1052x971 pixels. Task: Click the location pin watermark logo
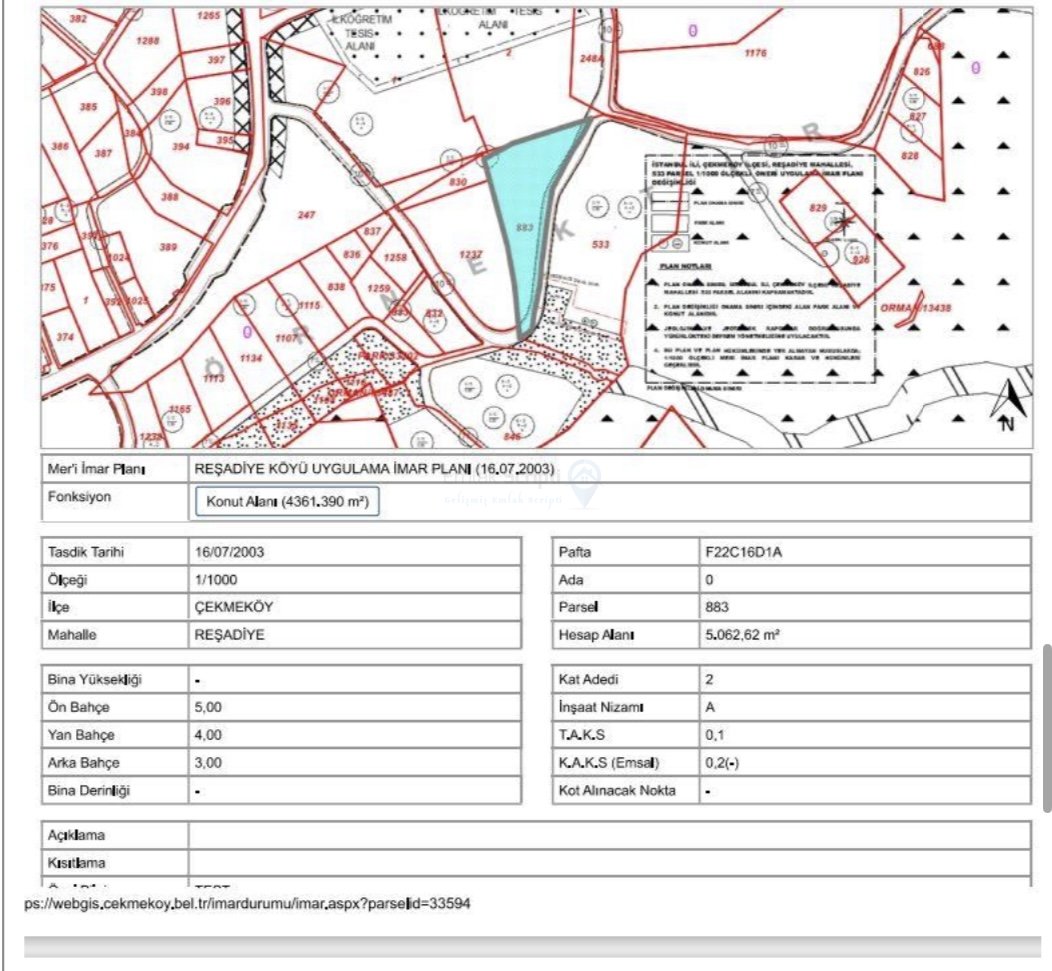[x=583, y=478]
